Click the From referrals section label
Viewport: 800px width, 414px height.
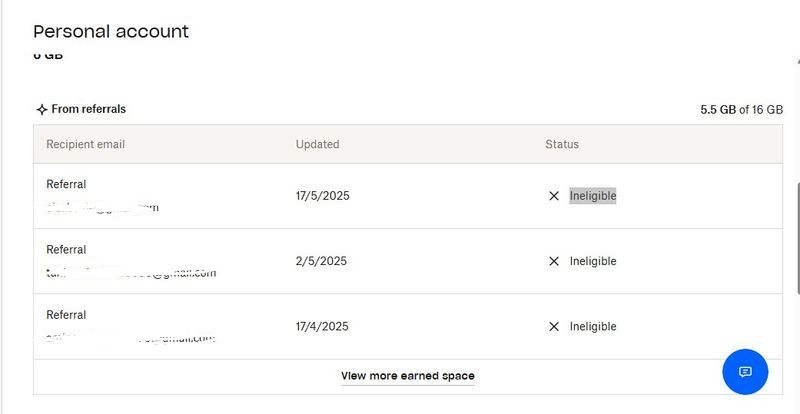click(x=88, y=109)
